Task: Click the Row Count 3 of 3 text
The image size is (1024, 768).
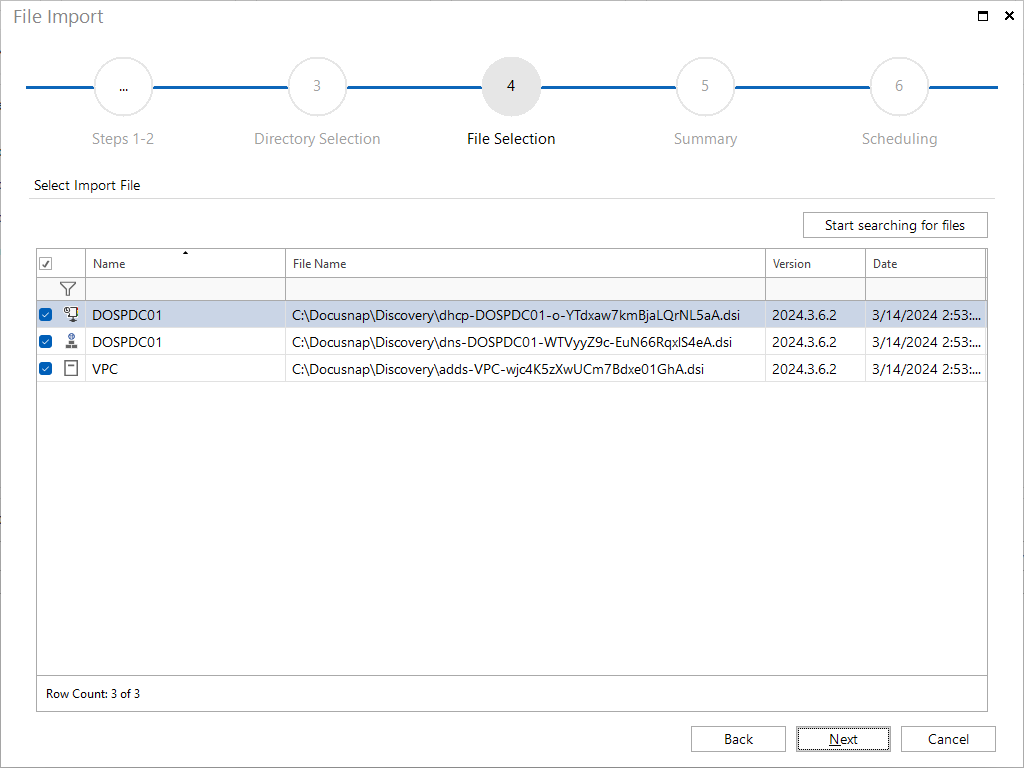Action: coord(93,694)
